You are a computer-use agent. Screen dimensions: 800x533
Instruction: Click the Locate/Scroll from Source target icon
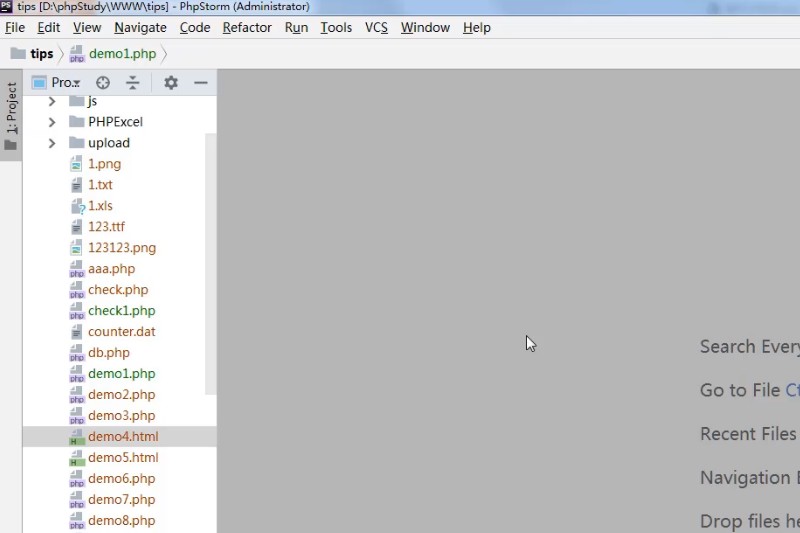point(103,83)
